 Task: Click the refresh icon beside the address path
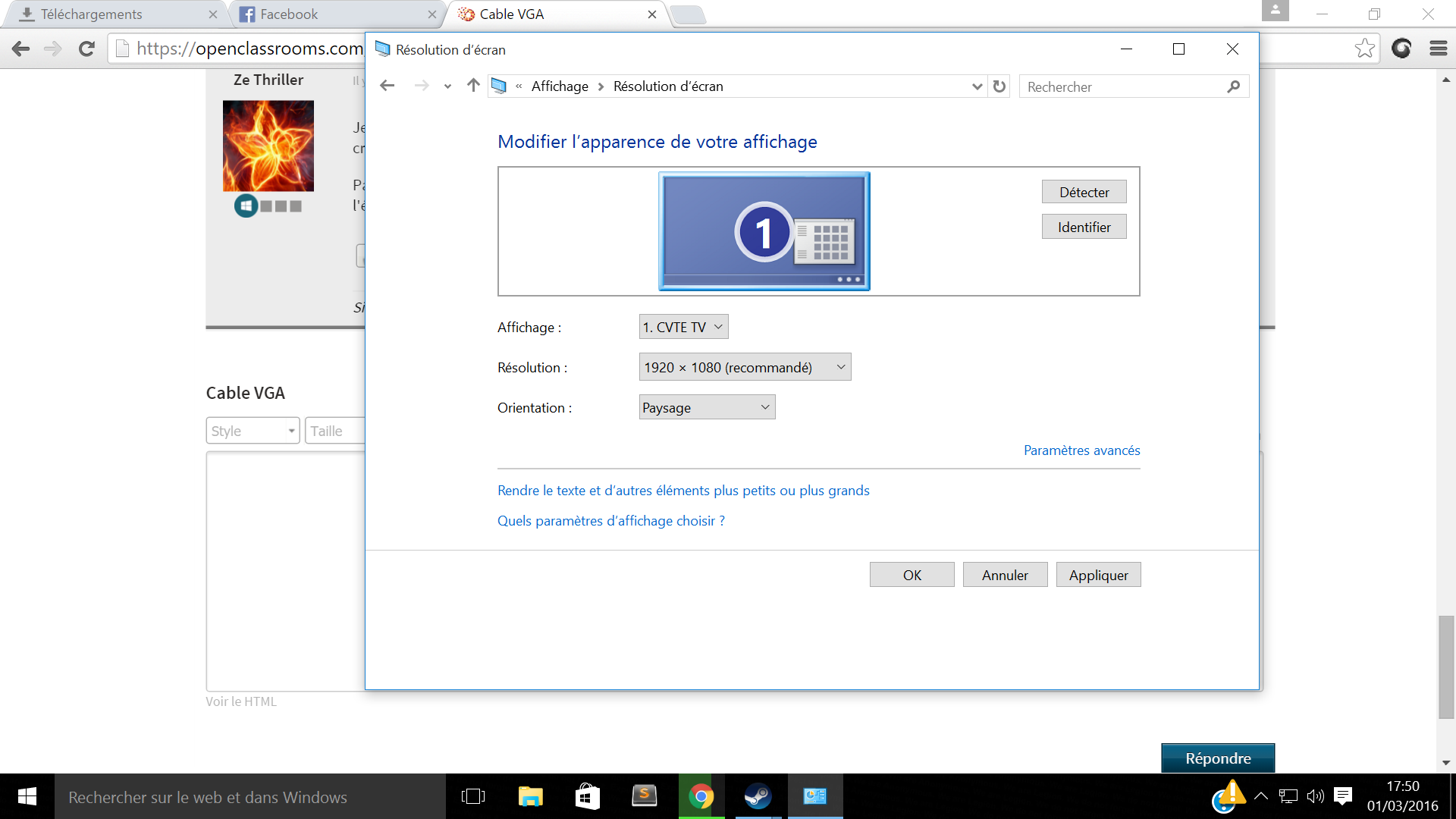tap(999, 86)
